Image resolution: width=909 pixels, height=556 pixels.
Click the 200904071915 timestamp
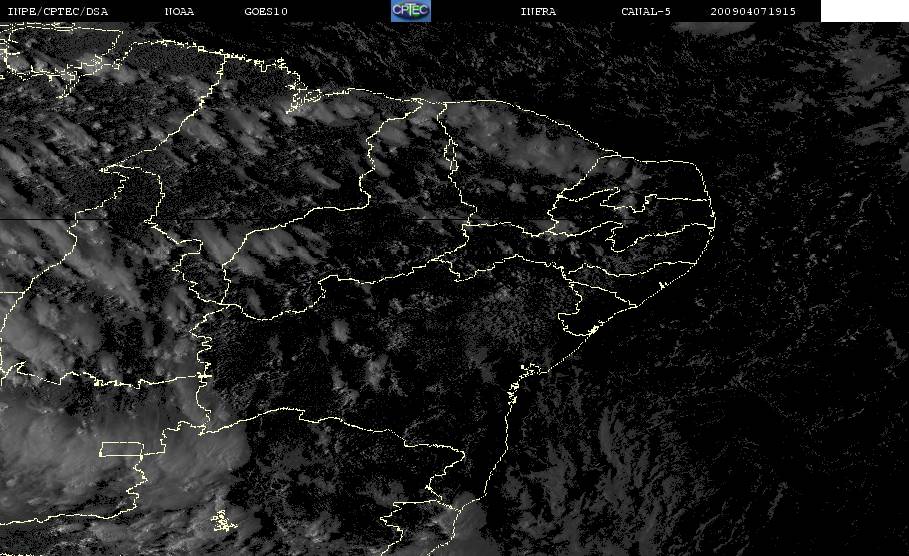click(x=753, y=12)
